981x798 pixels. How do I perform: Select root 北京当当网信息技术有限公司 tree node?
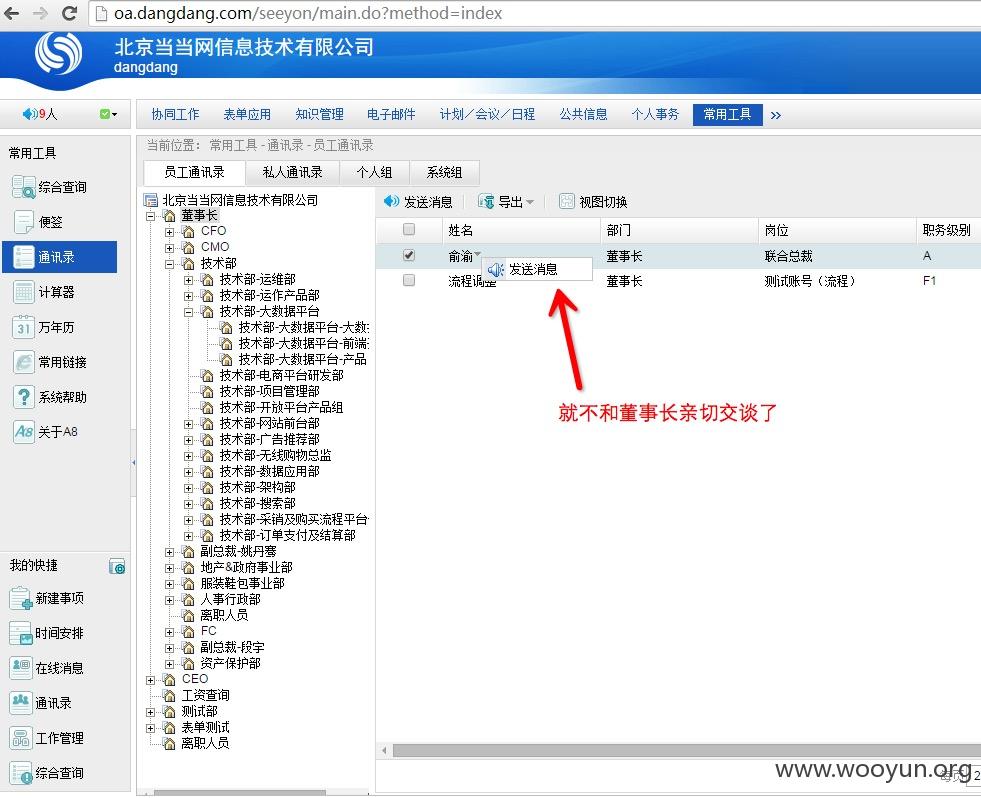click(240, 200)
